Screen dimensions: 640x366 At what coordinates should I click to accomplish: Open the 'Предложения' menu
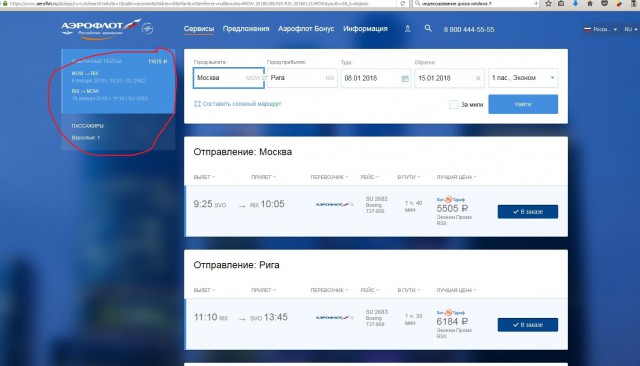[x=246, y=29]
